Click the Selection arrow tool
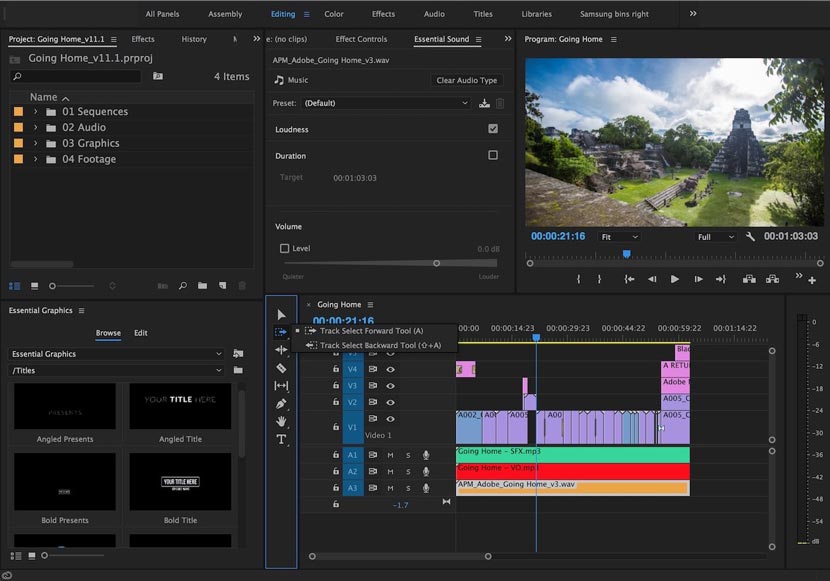Screen dimensions: 830x581 pos(281,316)
